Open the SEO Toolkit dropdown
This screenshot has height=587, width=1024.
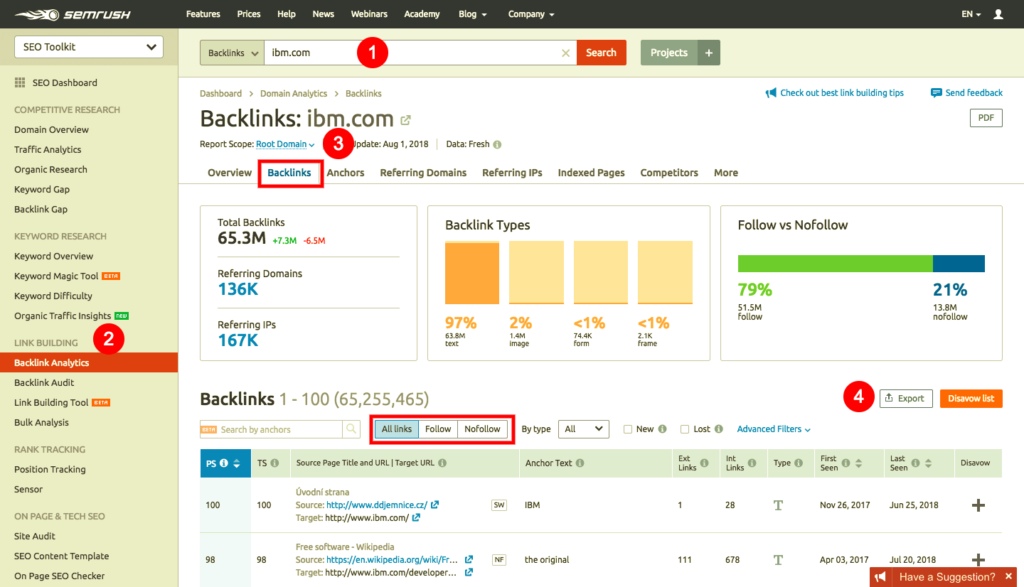point(89,47)
